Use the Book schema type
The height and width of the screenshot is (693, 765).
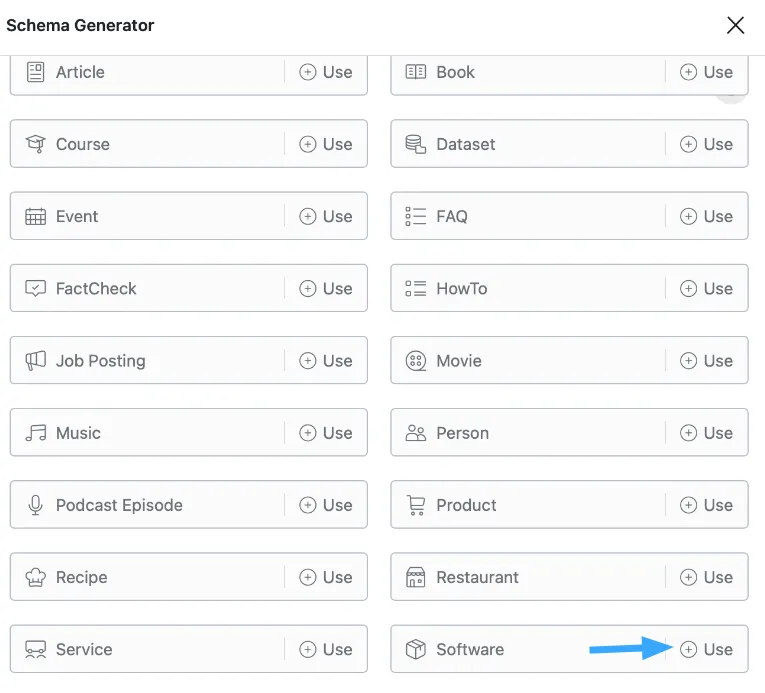coord(706,72)
